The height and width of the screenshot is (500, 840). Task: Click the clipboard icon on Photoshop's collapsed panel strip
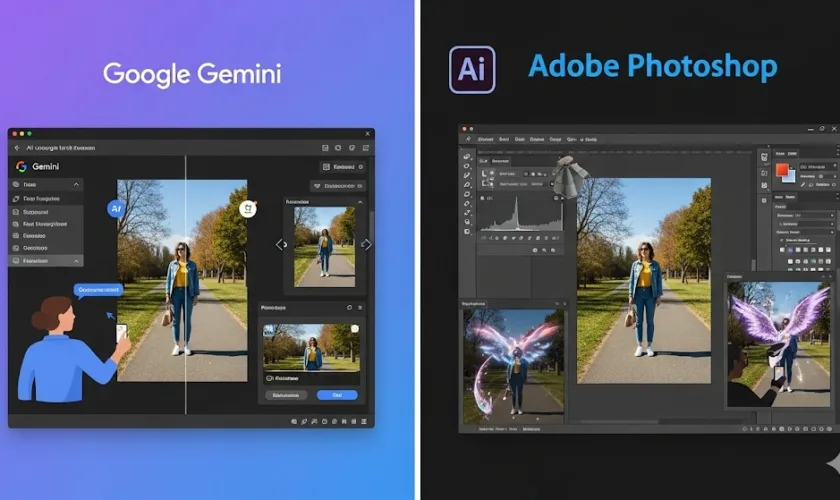(764, 157)
